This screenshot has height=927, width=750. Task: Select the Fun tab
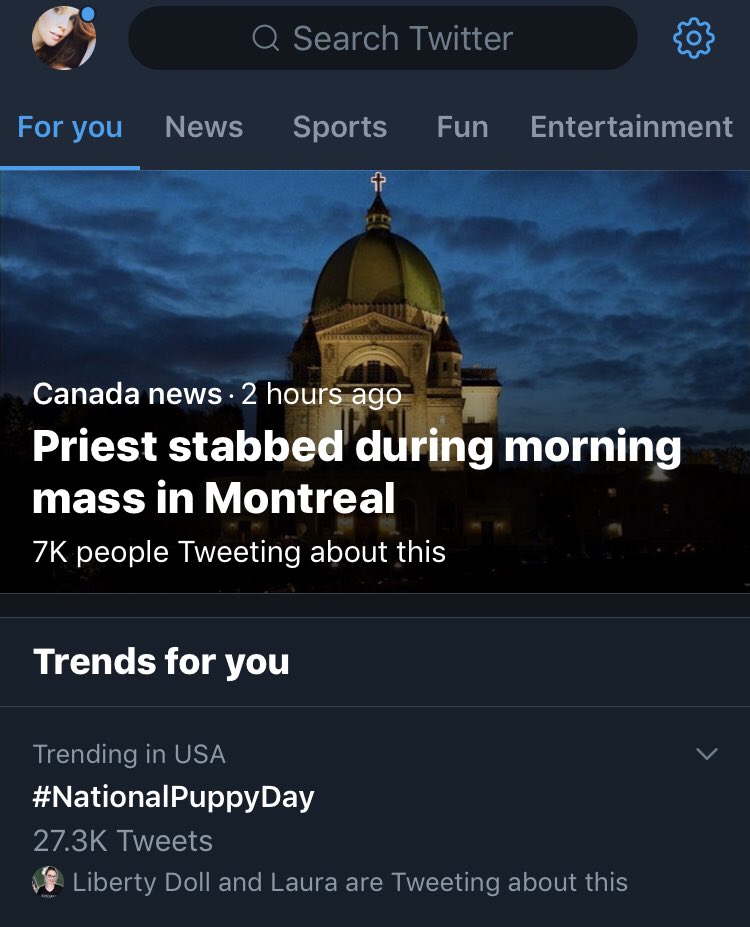pos(462,127)
